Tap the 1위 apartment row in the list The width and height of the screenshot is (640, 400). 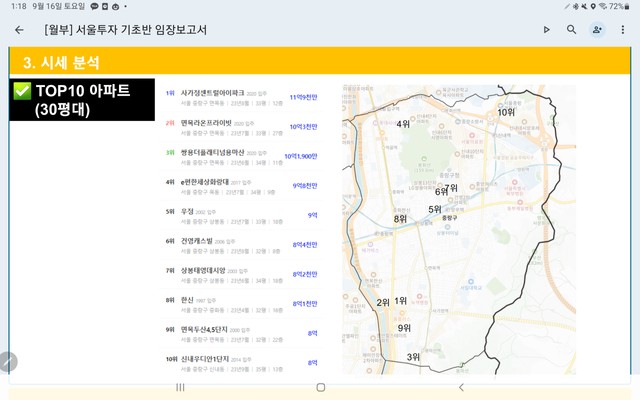241,98
